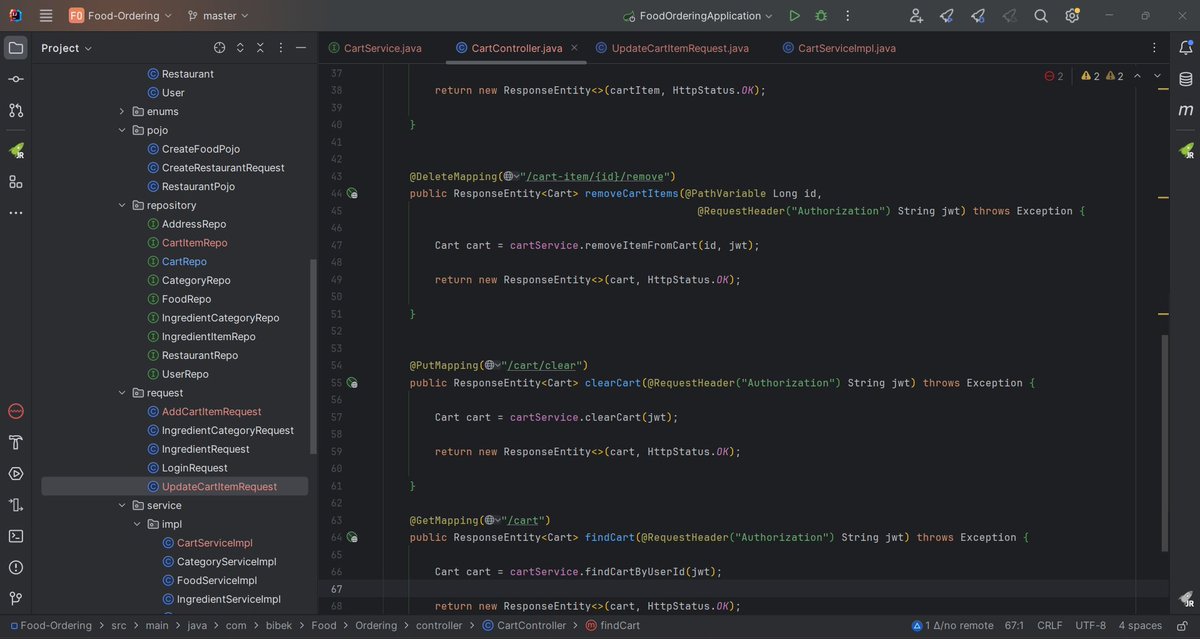Debug FoodOrderingApplication with the bug icon
The image size is (1200, 639).
pos(821,16)
